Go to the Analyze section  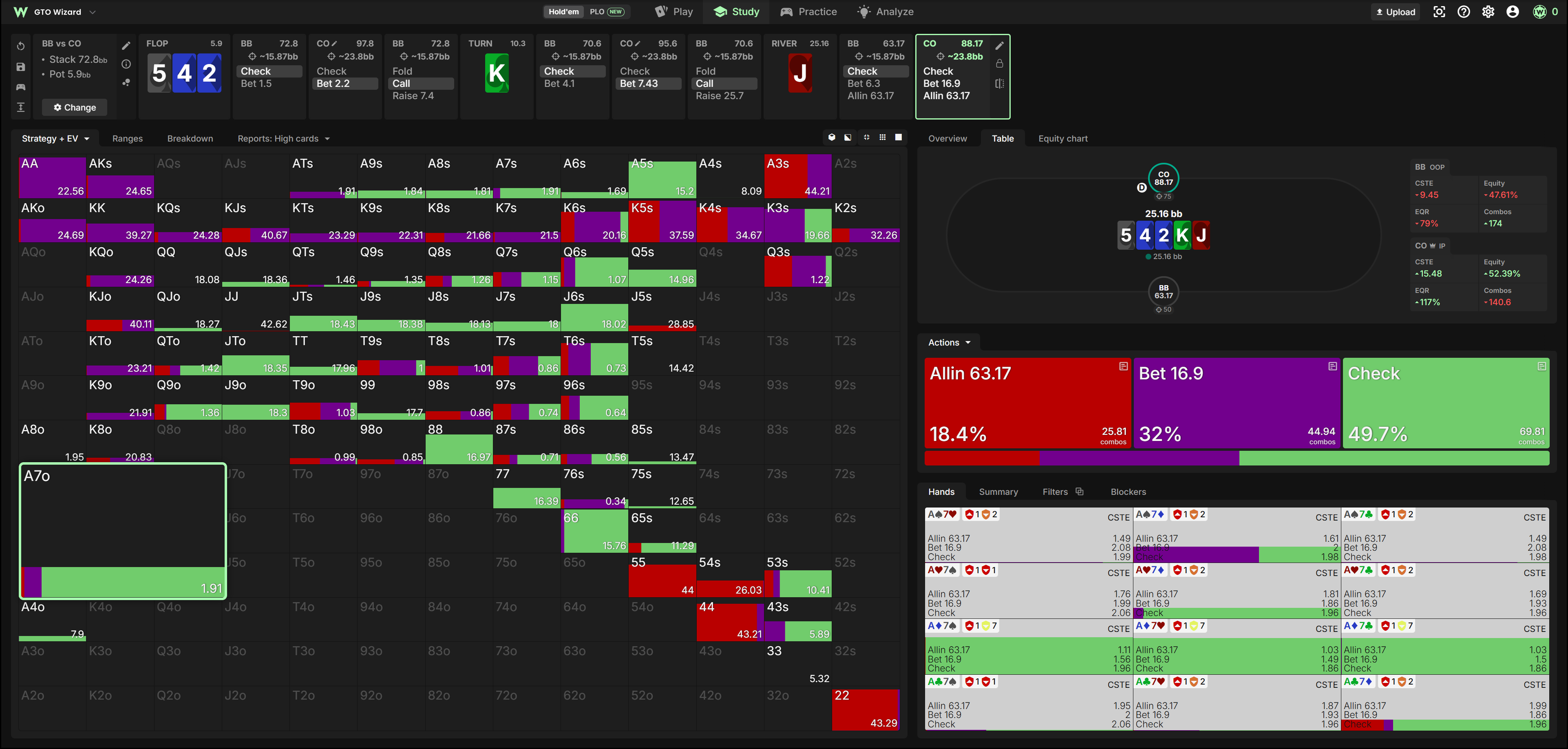click(x=885, y=11)
